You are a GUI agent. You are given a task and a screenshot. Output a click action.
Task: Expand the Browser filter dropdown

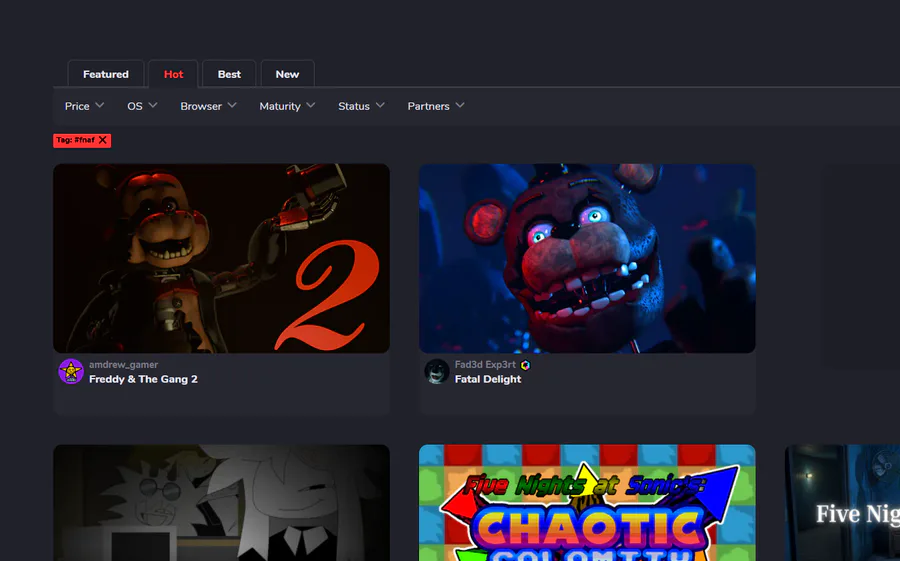click(x=208, y=106)
